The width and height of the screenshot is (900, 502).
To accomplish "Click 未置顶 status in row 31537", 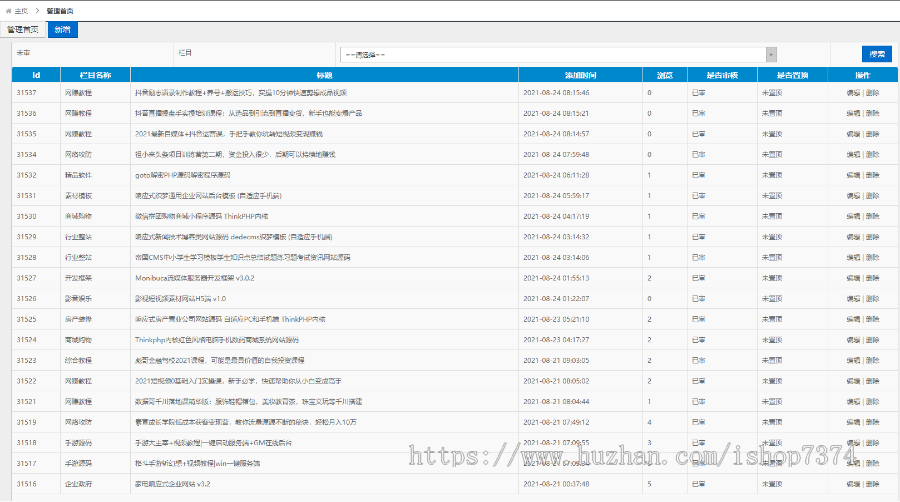I will pyautogui.click(x=772, y=93).
